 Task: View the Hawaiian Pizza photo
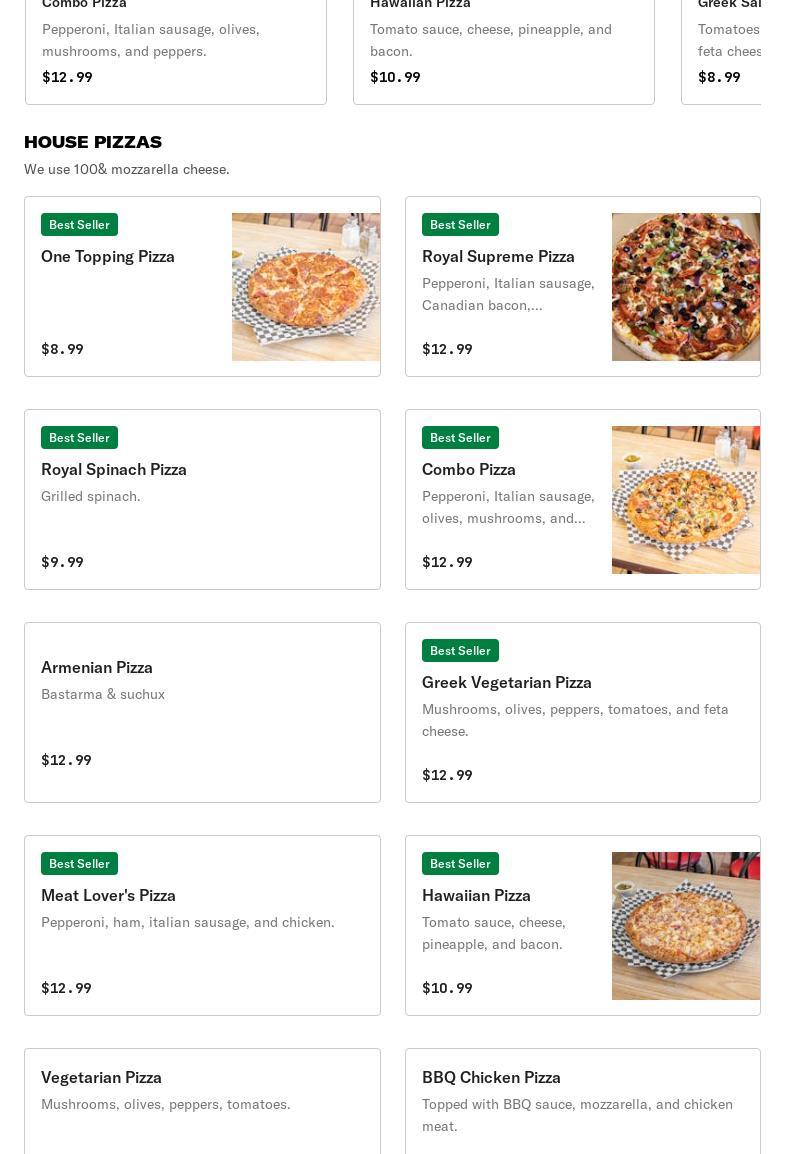[x=686, y=926]
